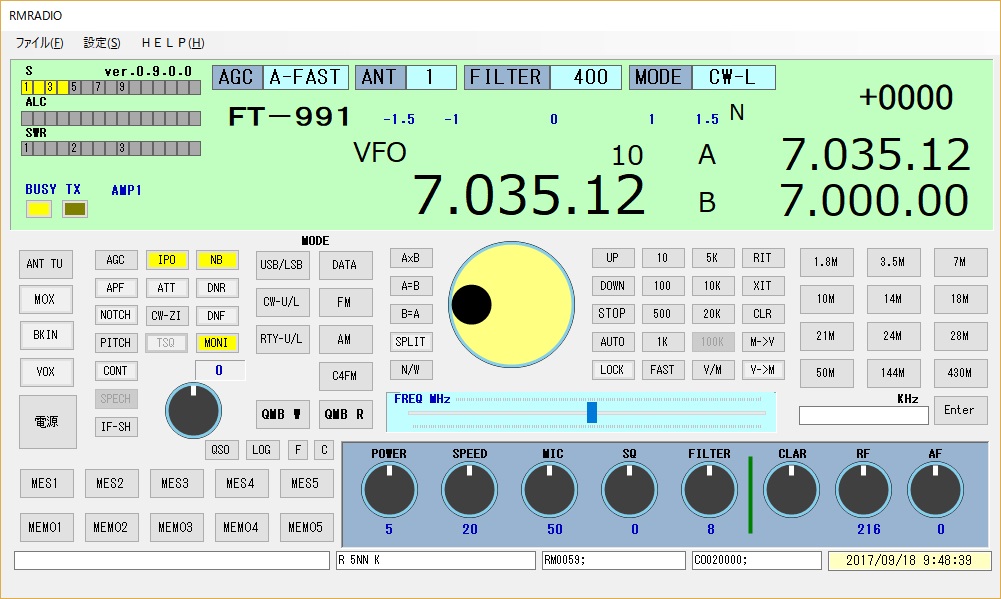Toggle the DNR button

point(216,288)
